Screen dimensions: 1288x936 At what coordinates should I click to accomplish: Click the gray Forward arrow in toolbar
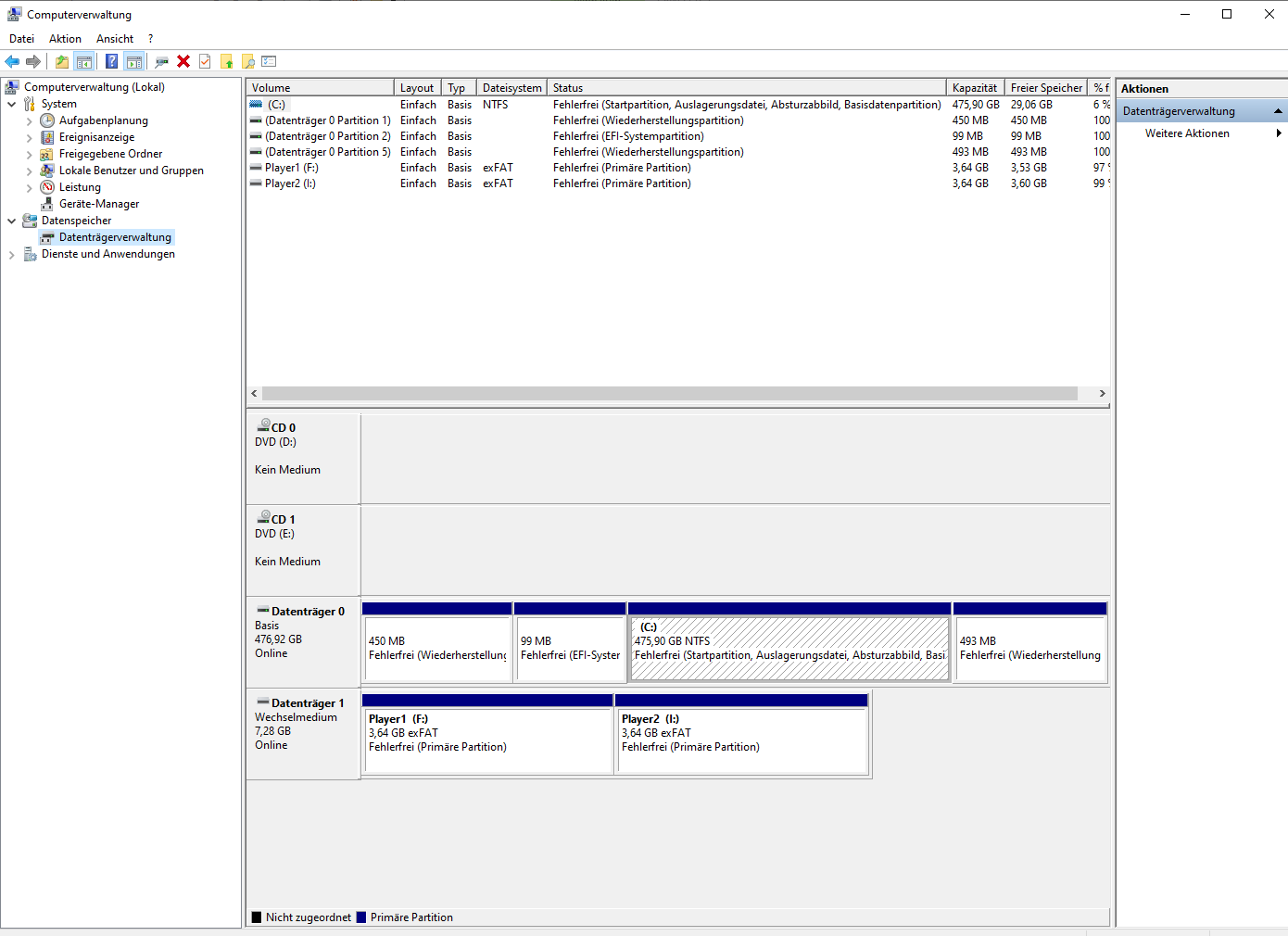coord(33,61)
